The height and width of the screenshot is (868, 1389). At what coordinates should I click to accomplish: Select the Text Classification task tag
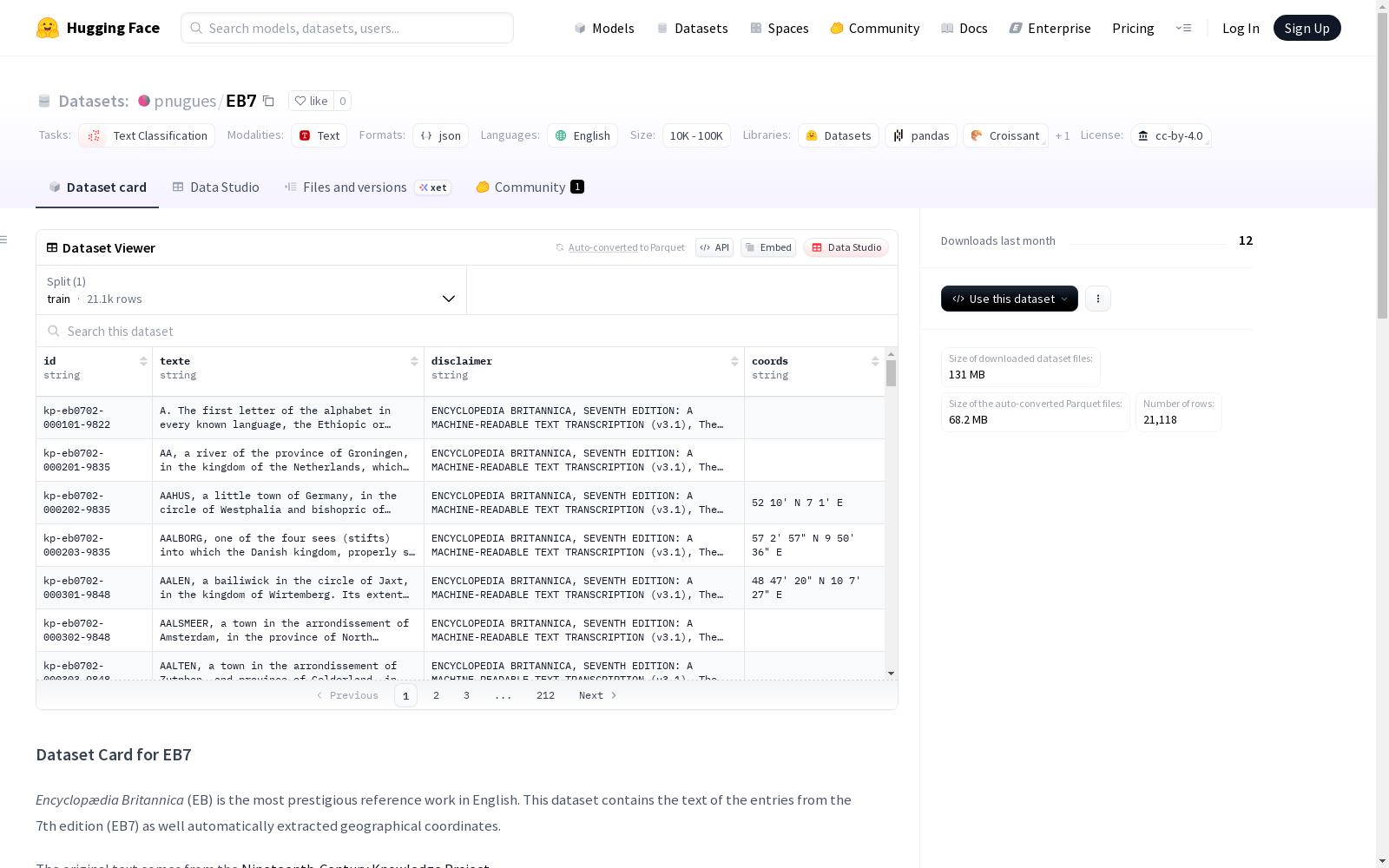[x=147, y=135]
